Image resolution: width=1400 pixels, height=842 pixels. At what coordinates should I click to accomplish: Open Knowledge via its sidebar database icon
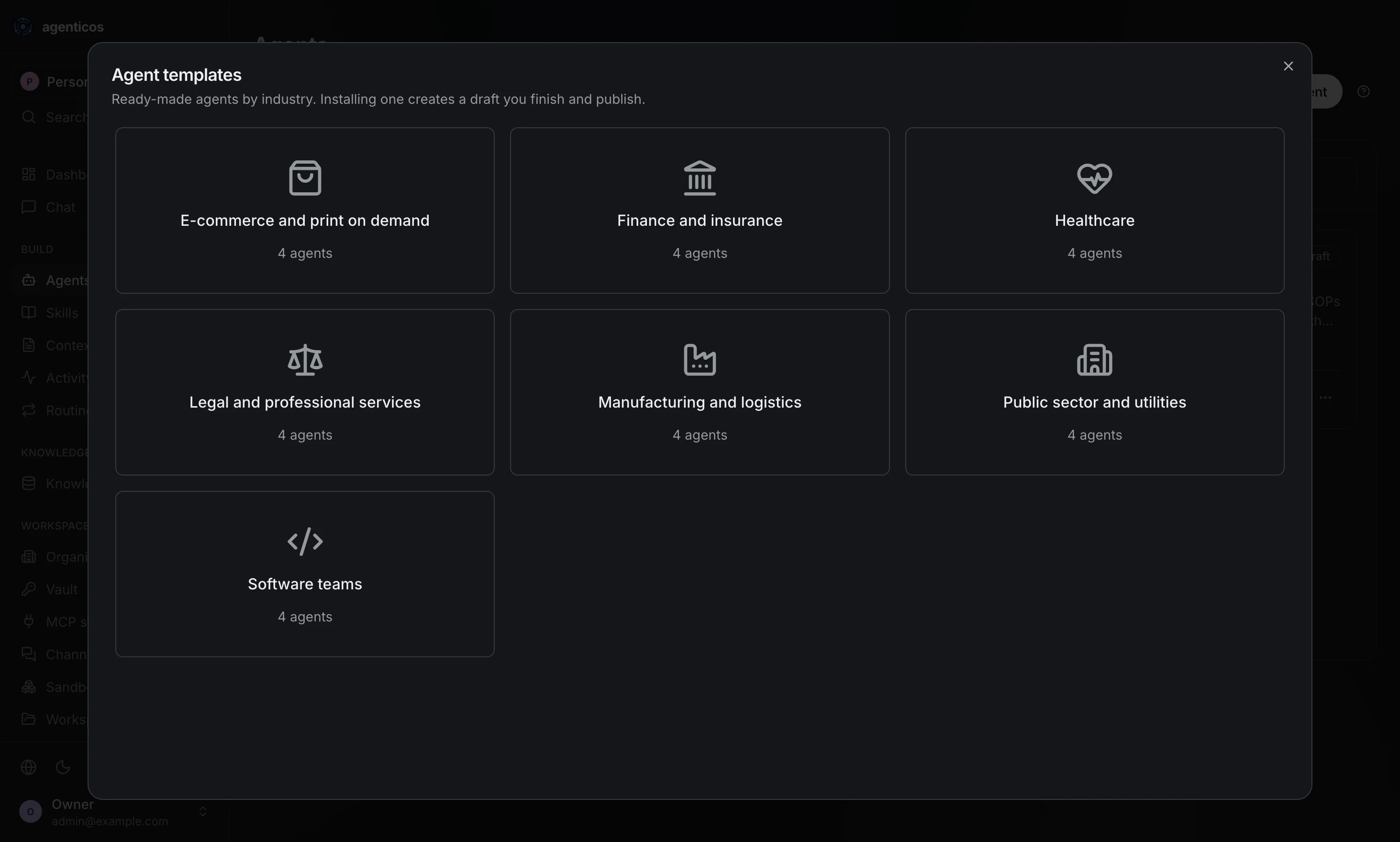pyautogui.click(x=28, y=483)
